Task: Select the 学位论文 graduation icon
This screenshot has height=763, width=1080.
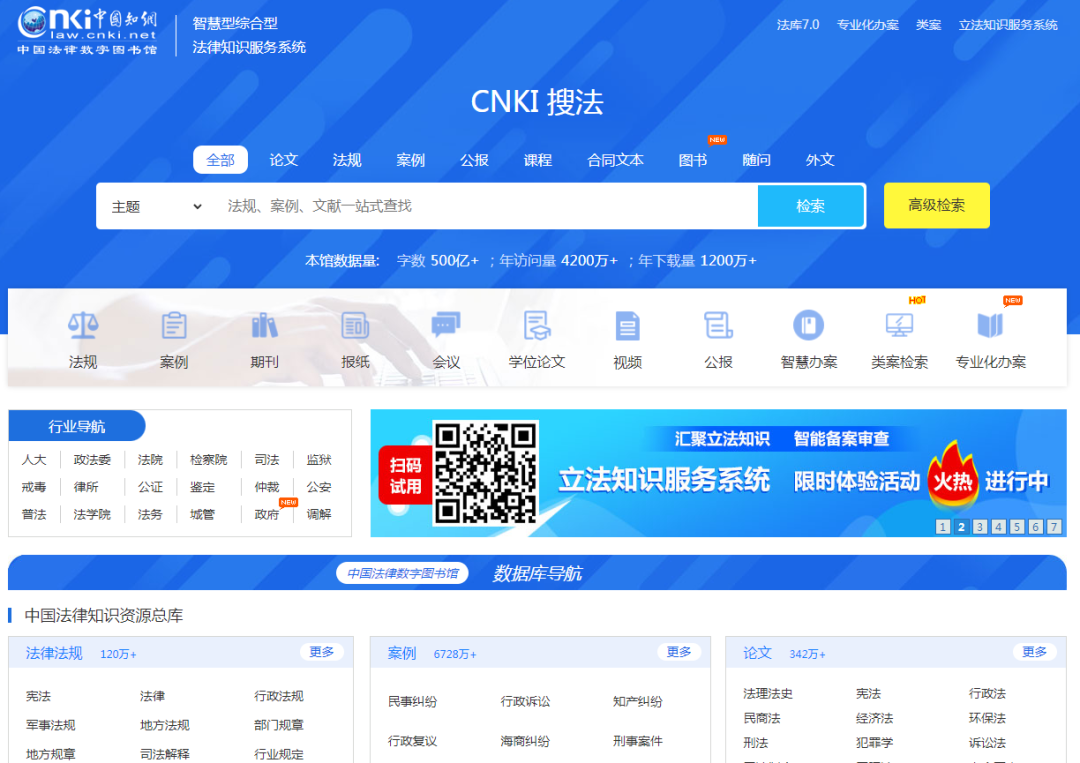Action: [537, 325]
